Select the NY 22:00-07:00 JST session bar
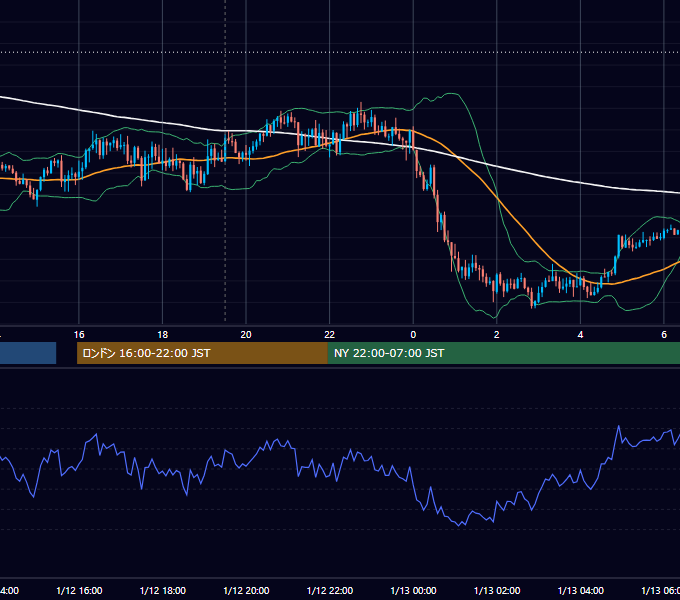This screenshot has height=600, width=680. pyautogui.click(x=503, y=353)
